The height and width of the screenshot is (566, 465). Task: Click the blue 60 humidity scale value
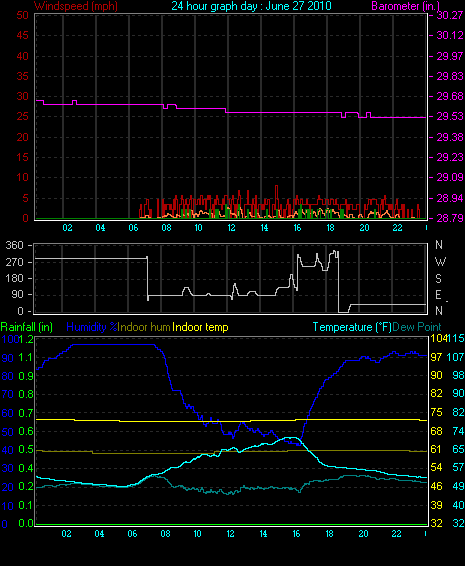click(x=8, y=413)
